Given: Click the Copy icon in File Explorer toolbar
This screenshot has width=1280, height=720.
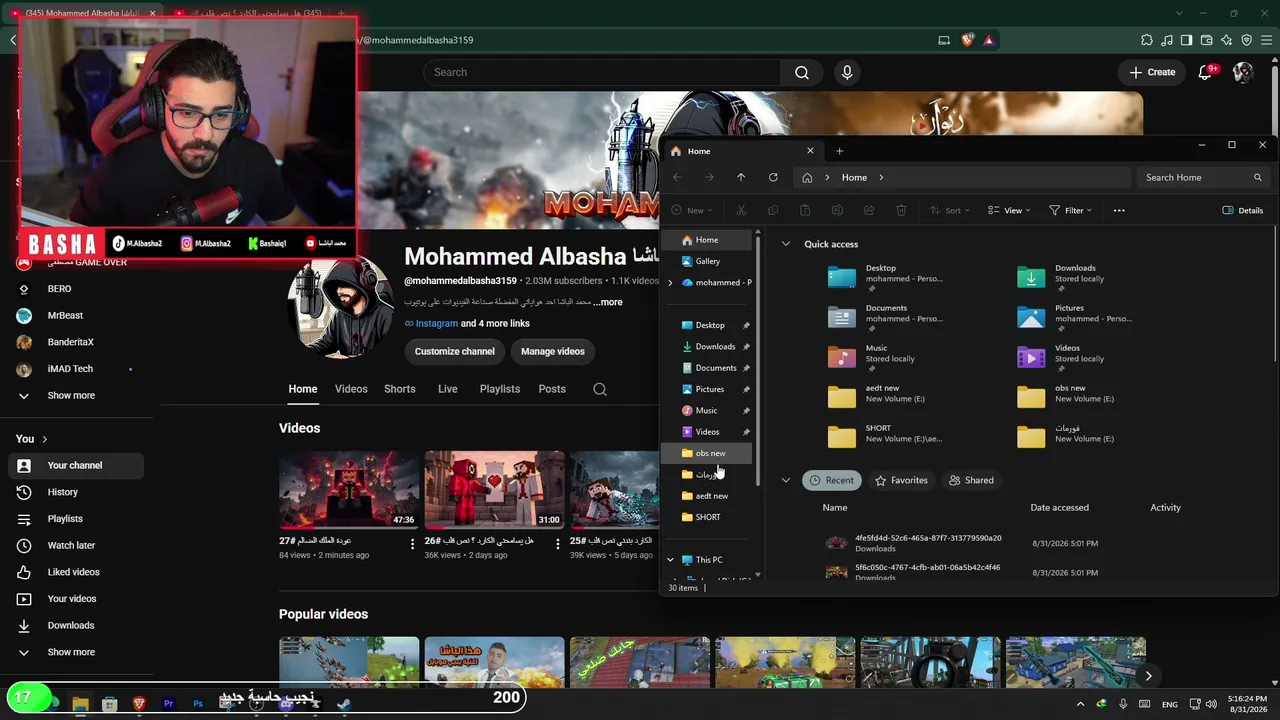Looking at the screenshot, I should (773, 210).
